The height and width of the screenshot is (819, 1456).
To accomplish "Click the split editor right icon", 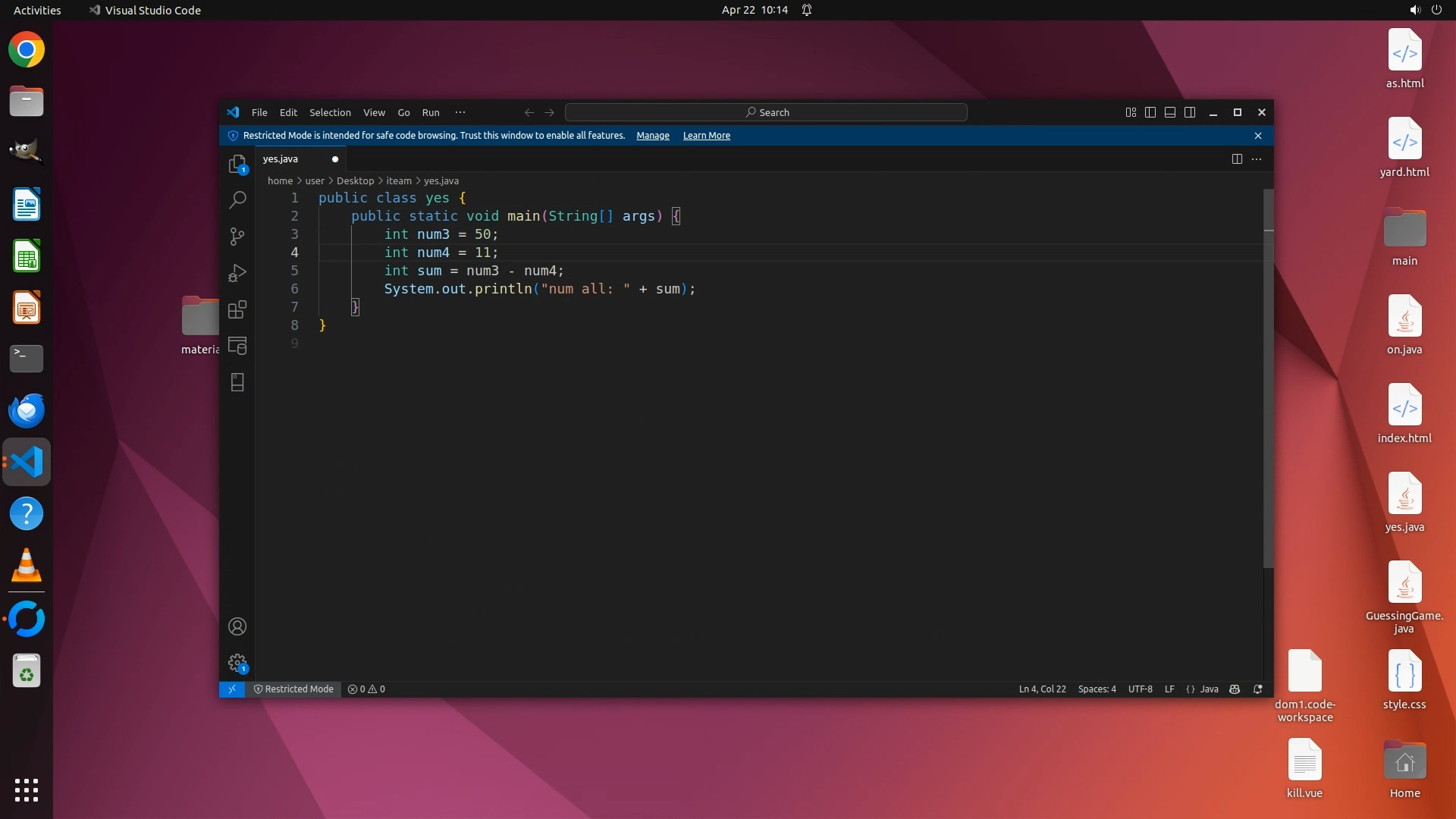I will [1237, 158].
